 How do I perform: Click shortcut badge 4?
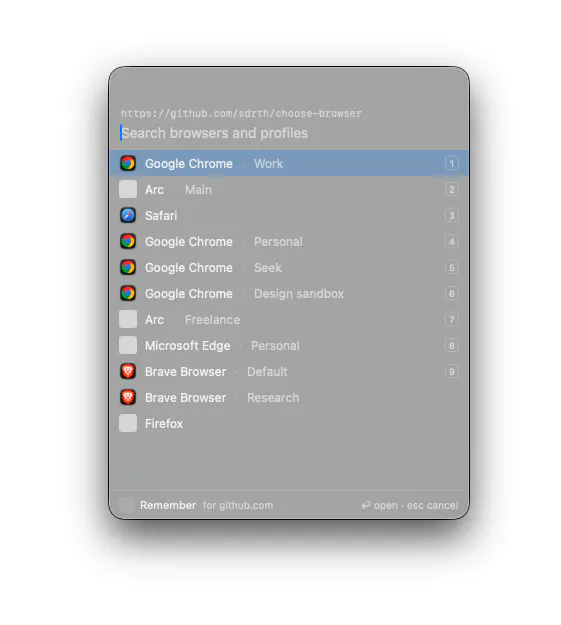coord(452,242)
